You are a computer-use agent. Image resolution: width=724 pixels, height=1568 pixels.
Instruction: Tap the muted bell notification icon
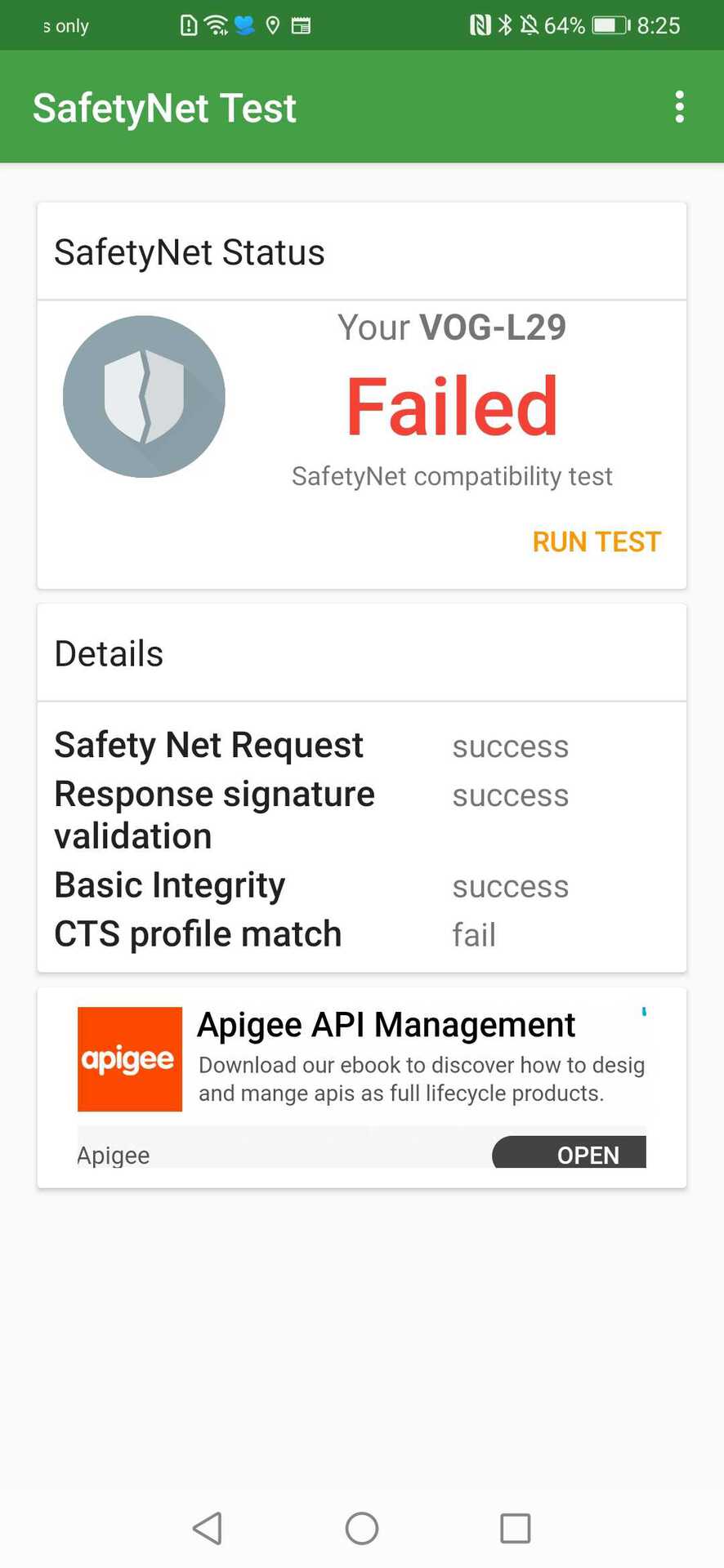tap(530, 25)
